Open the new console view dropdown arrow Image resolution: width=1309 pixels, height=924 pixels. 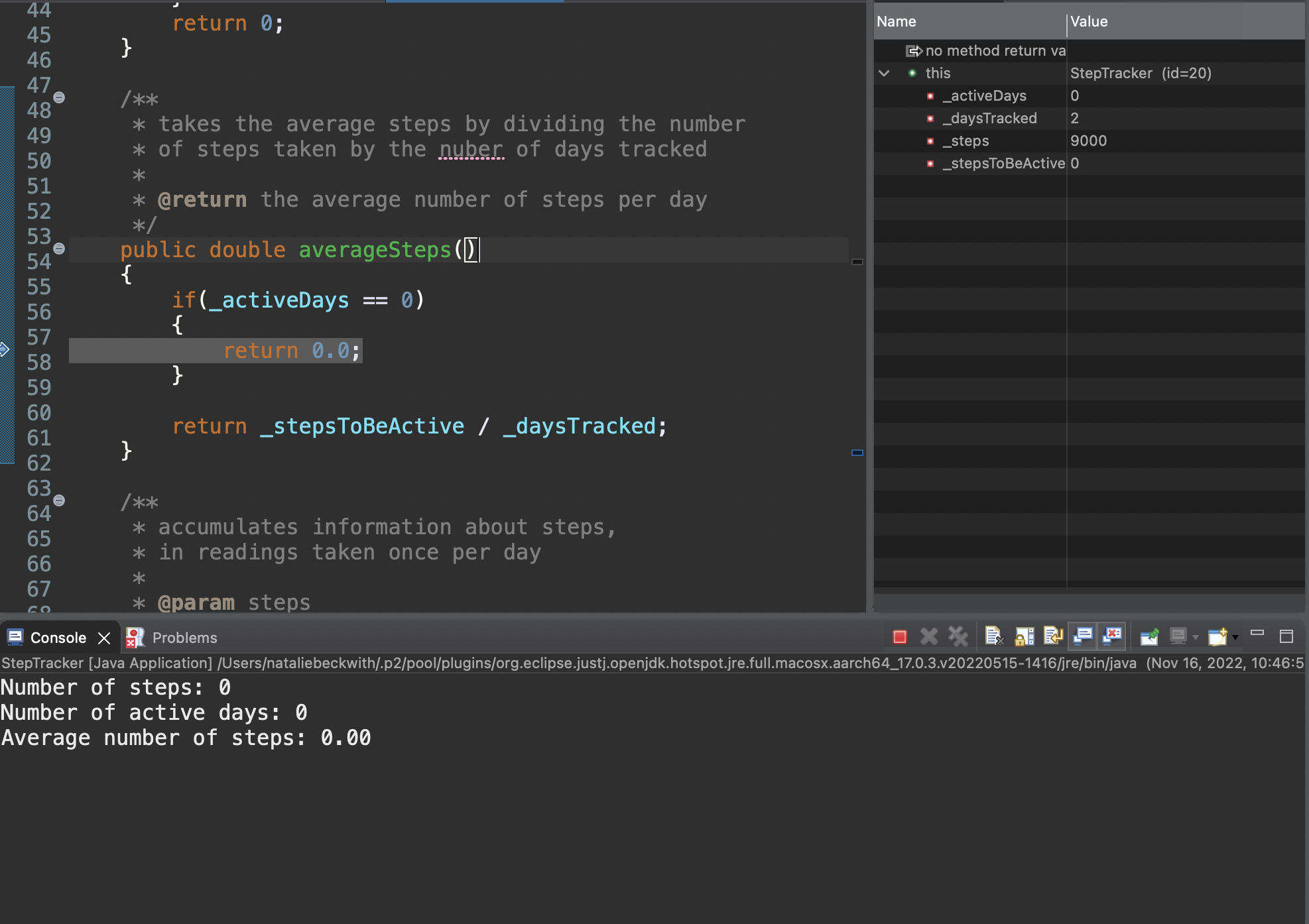pos(1235,638)
